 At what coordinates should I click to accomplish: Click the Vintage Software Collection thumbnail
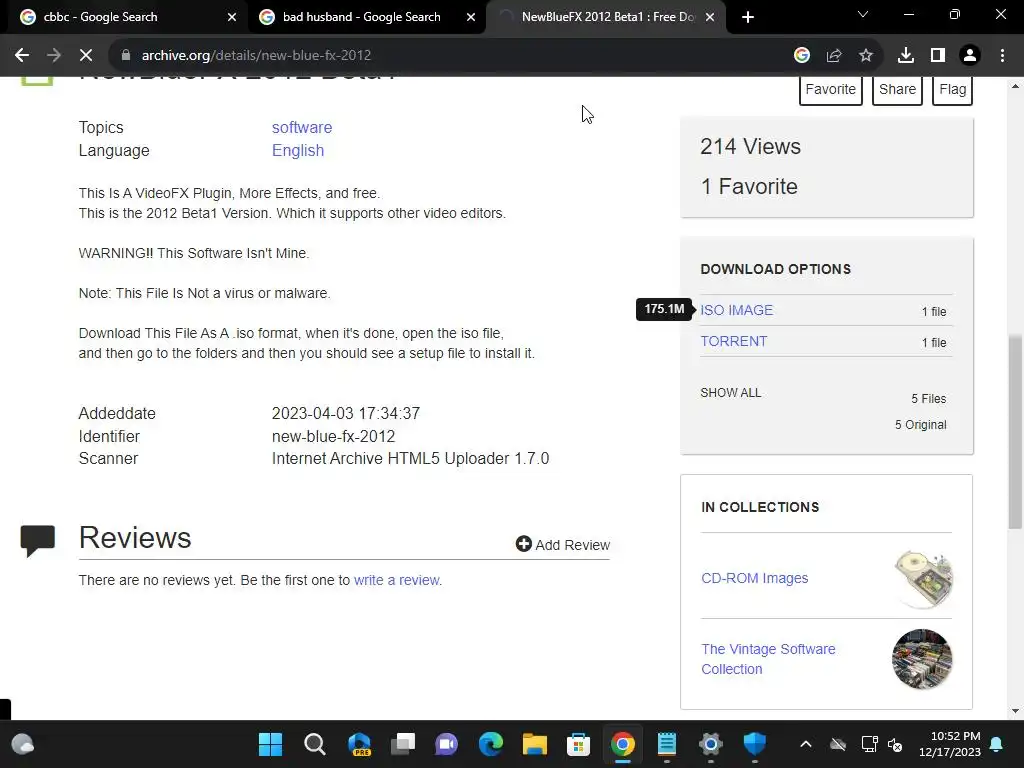[922, 659]
